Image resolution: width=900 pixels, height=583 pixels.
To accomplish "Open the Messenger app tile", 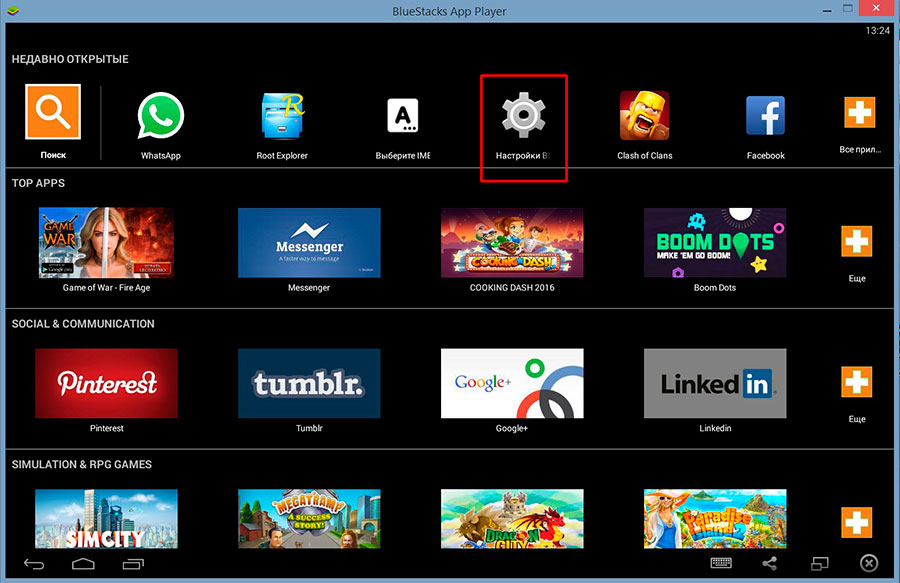I will click(x=309, y=243).
